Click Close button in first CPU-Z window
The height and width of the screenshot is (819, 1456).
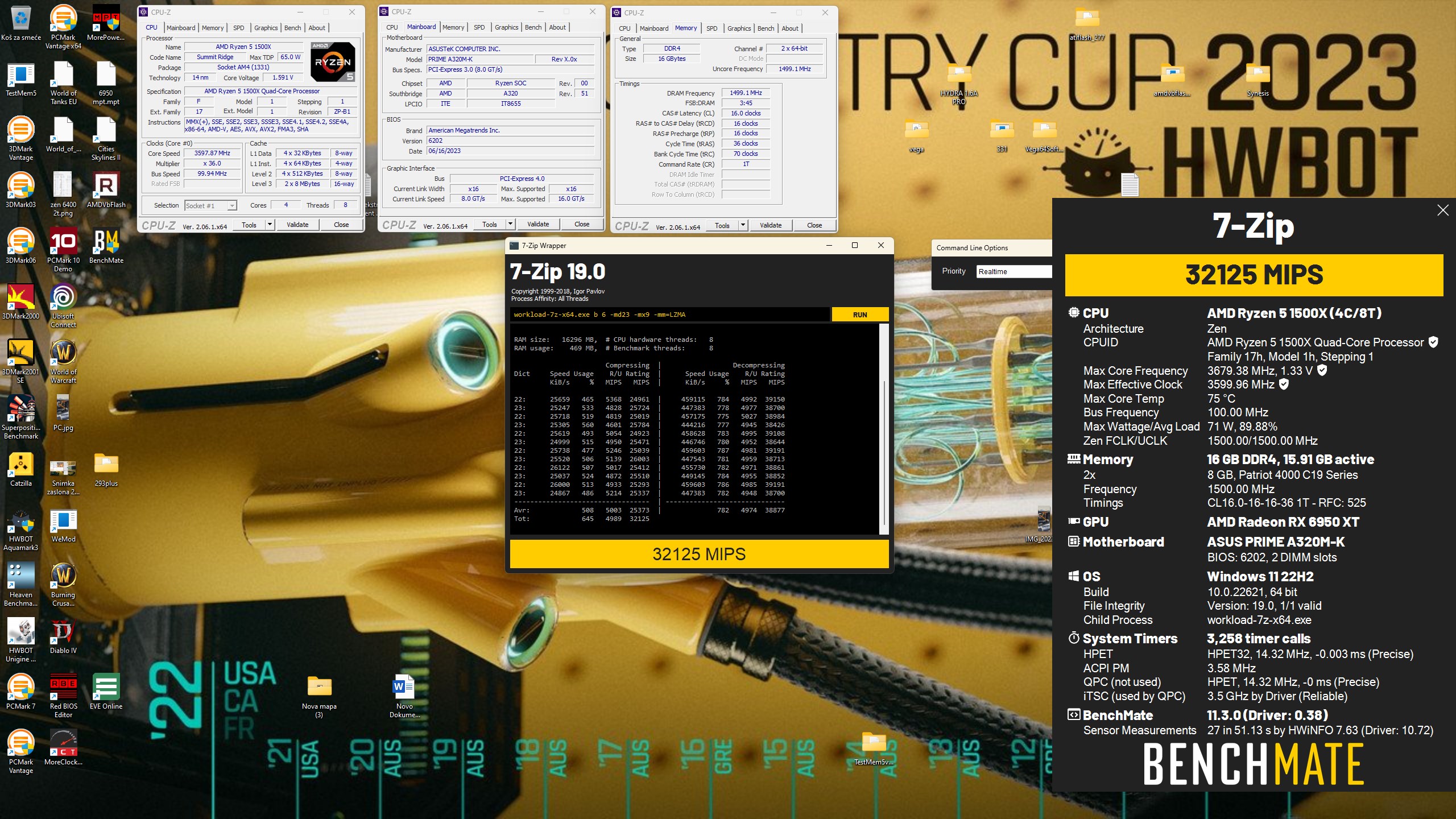pos(341,225)
